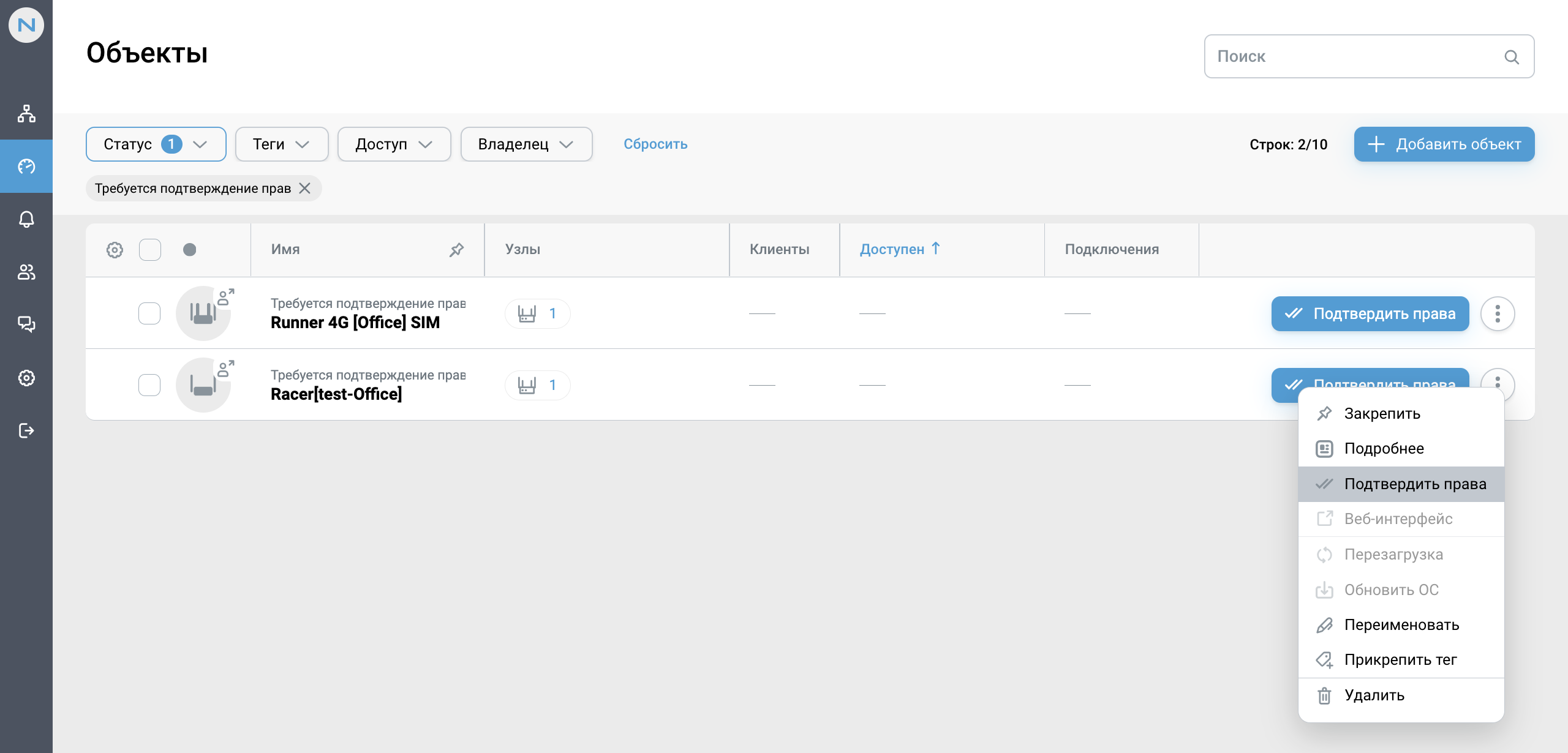Click the search magnifier icon
This screenshot has height=753, width=1568.
tap(1512, 57)
